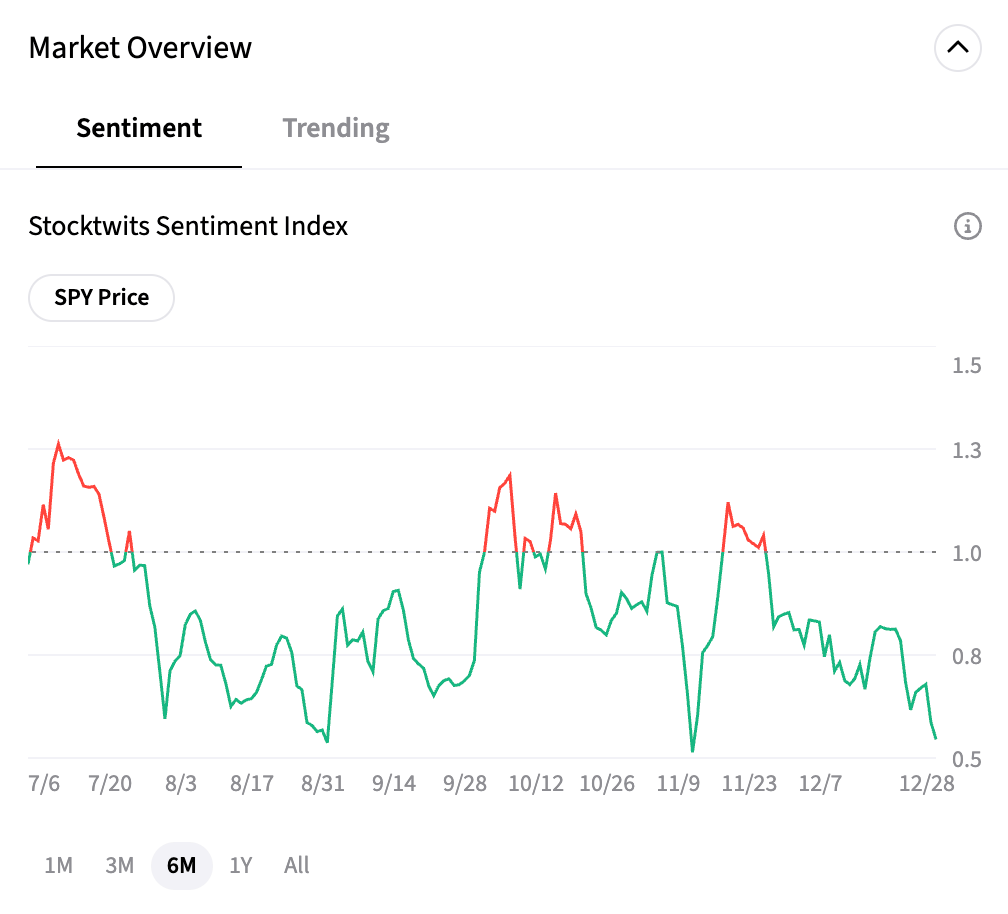Select the 3M time range

(119, 865)
